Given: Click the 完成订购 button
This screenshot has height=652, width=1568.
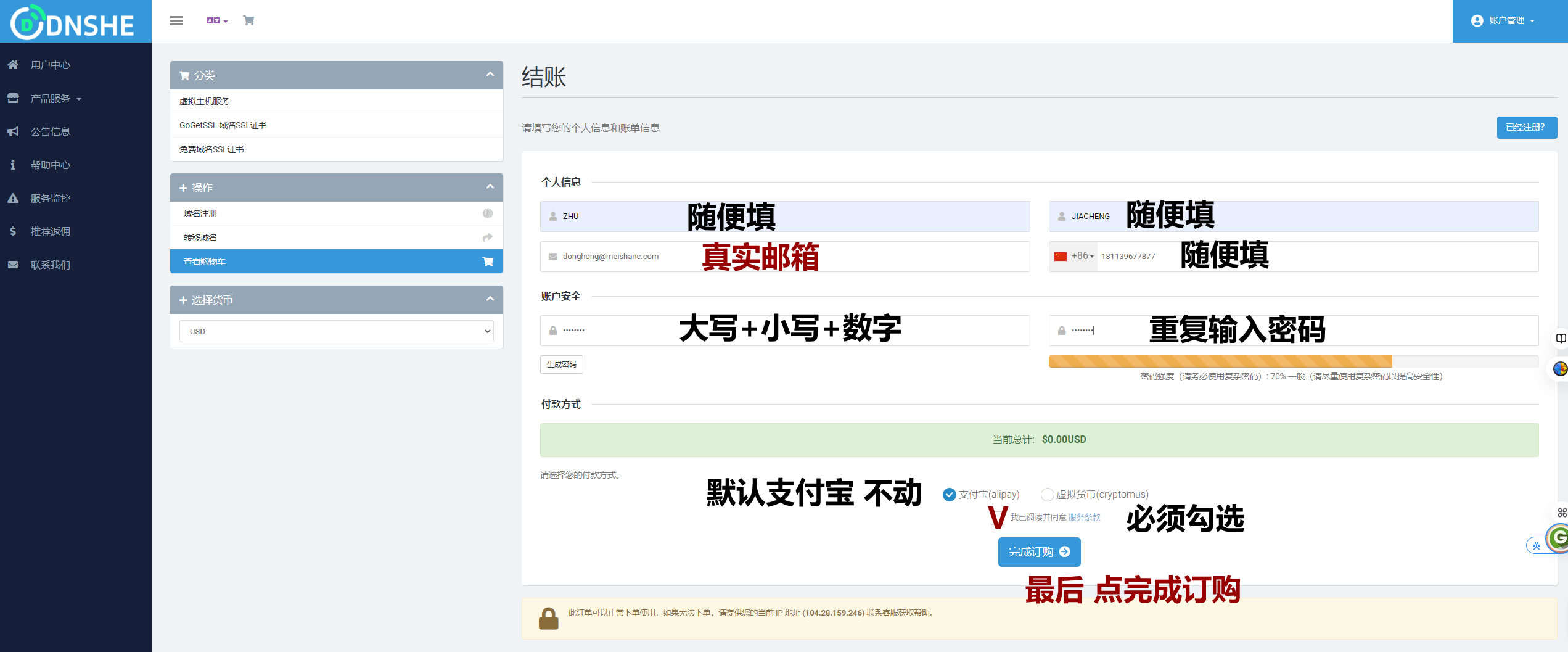Looking at the screenshot, I should [x=1040, y=552].
